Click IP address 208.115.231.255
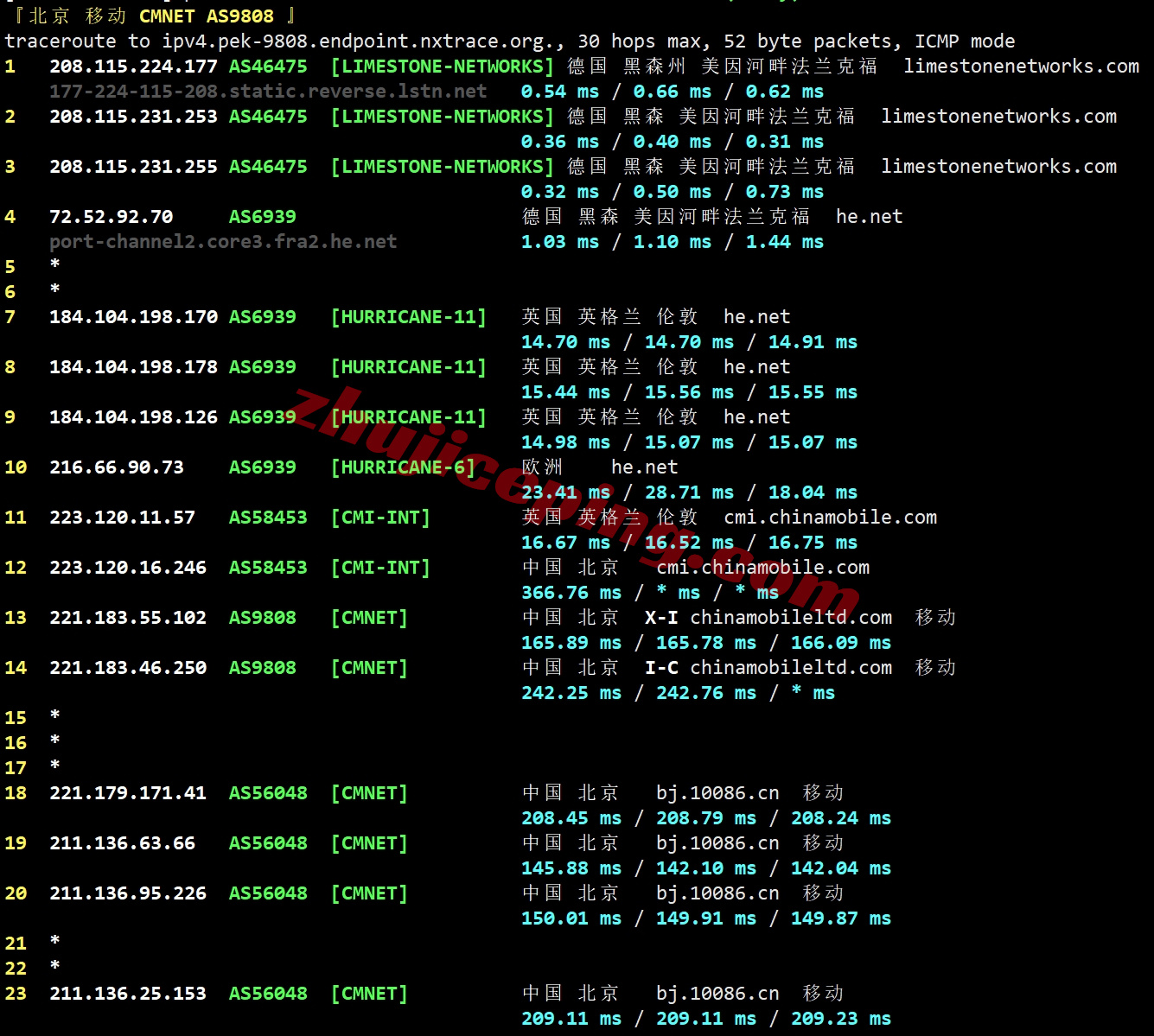Screen dimensions: 1154x1036 133,167
